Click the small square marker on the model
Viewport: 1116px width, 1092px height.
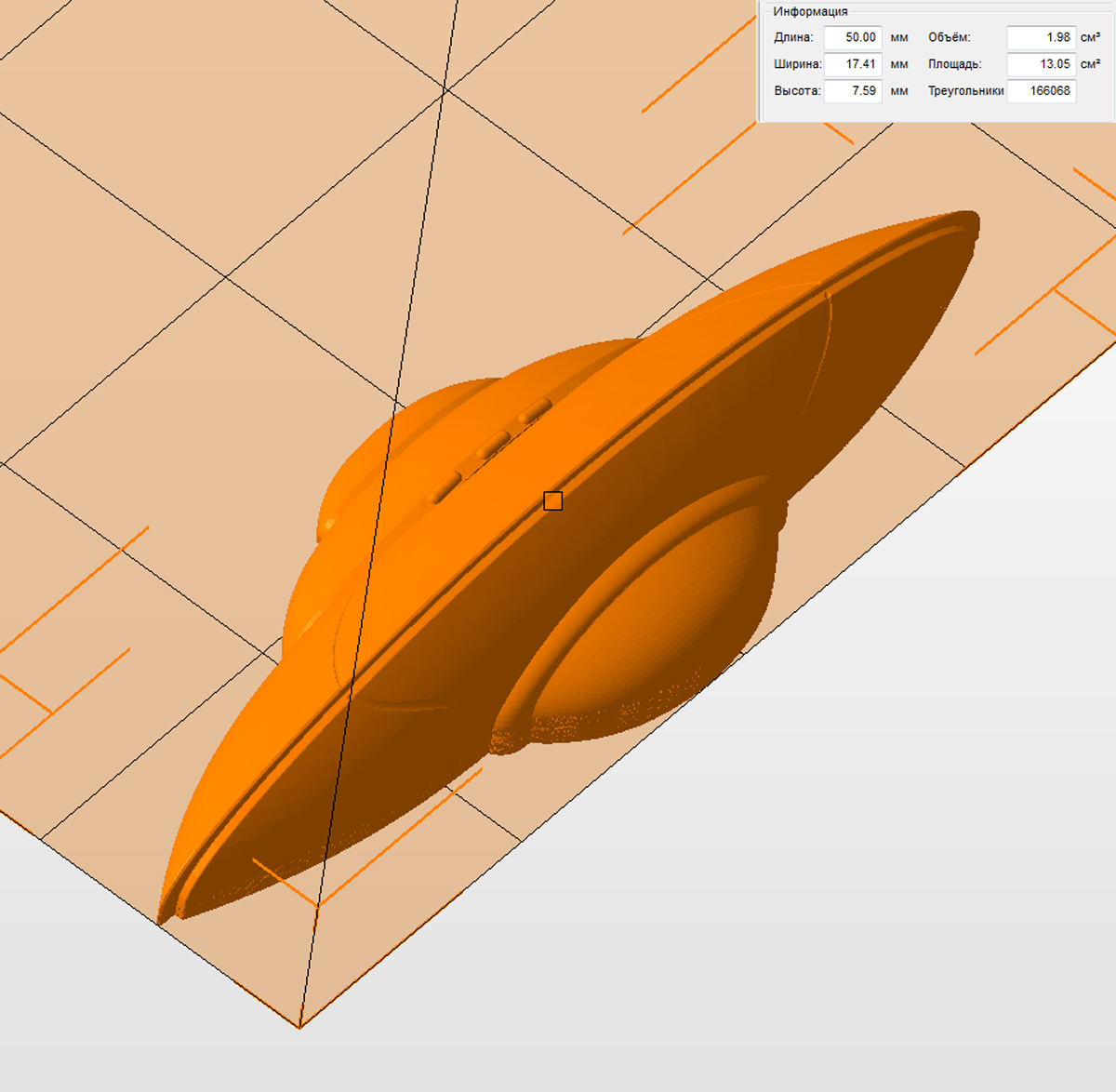coord(552,501)
